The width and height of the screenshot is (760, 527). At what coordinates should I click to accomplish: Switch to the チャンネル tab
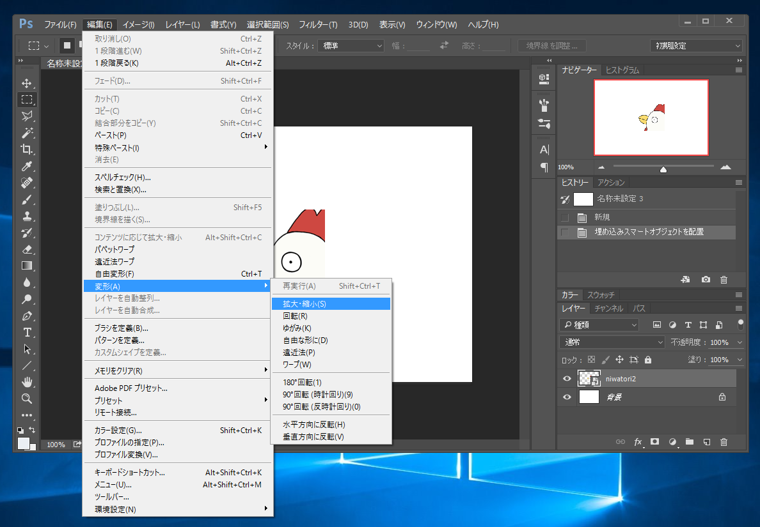(x=608, y=309)
